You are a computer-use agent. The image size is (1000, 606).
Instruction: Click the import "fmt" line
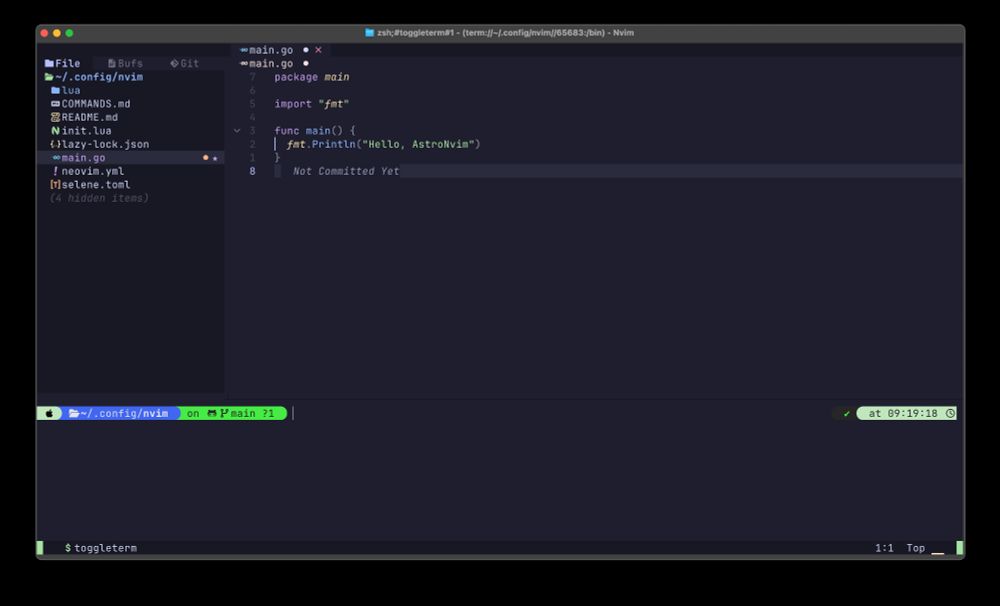coord(312,103)
